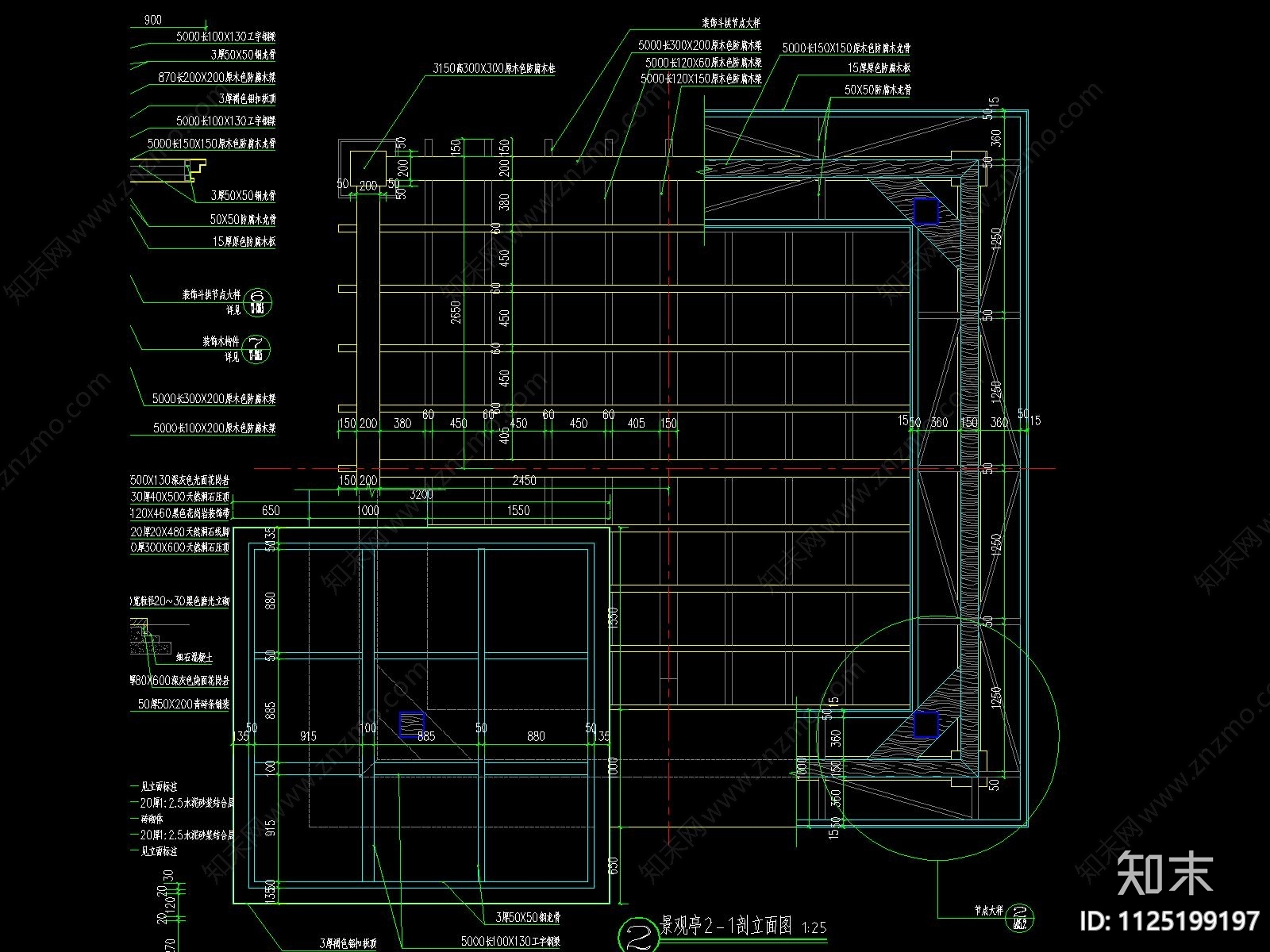Click the 915 horizontal dimension in lower plan

(308, 736)
